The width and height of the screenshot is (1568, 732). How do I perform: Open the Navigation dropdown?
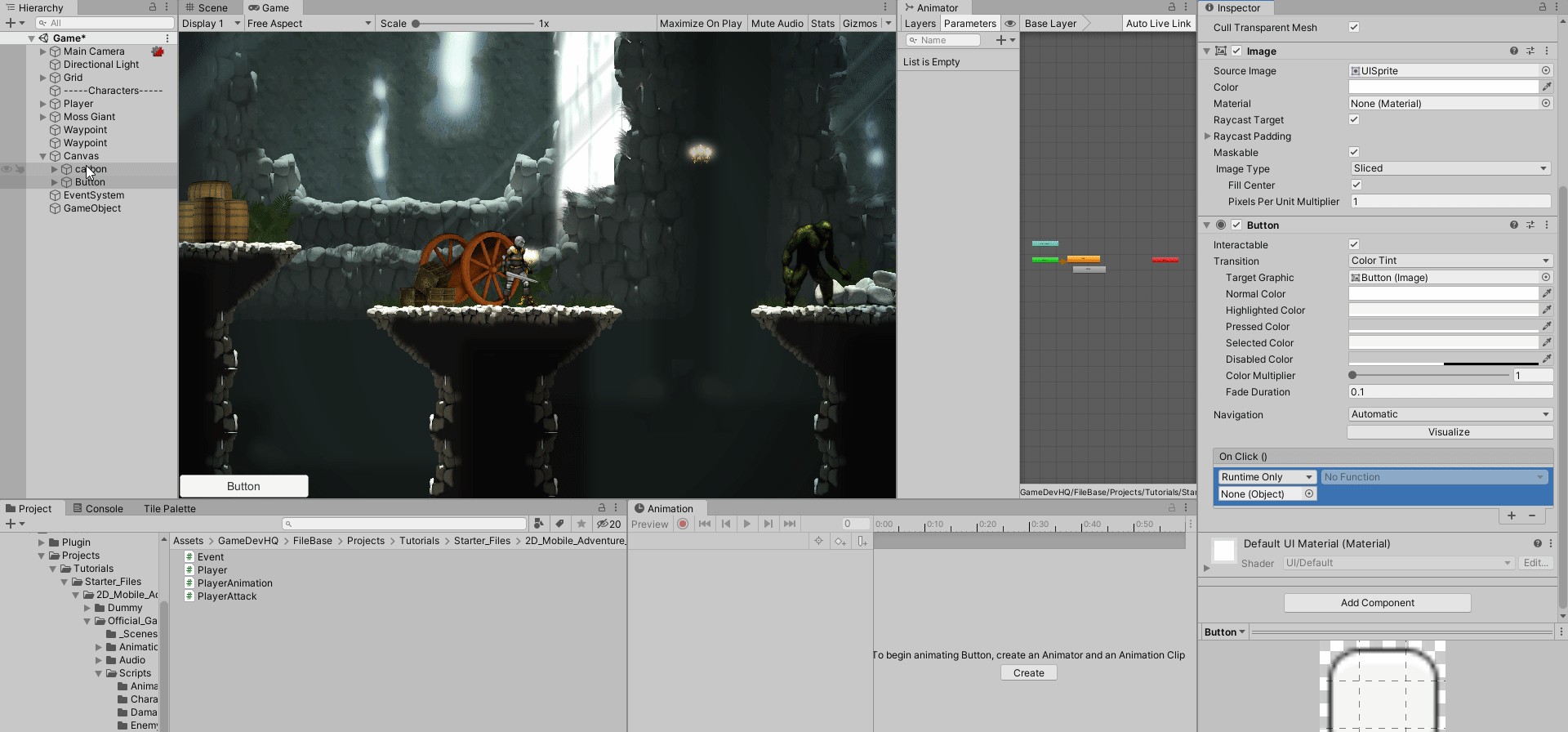coord(1450,414)
